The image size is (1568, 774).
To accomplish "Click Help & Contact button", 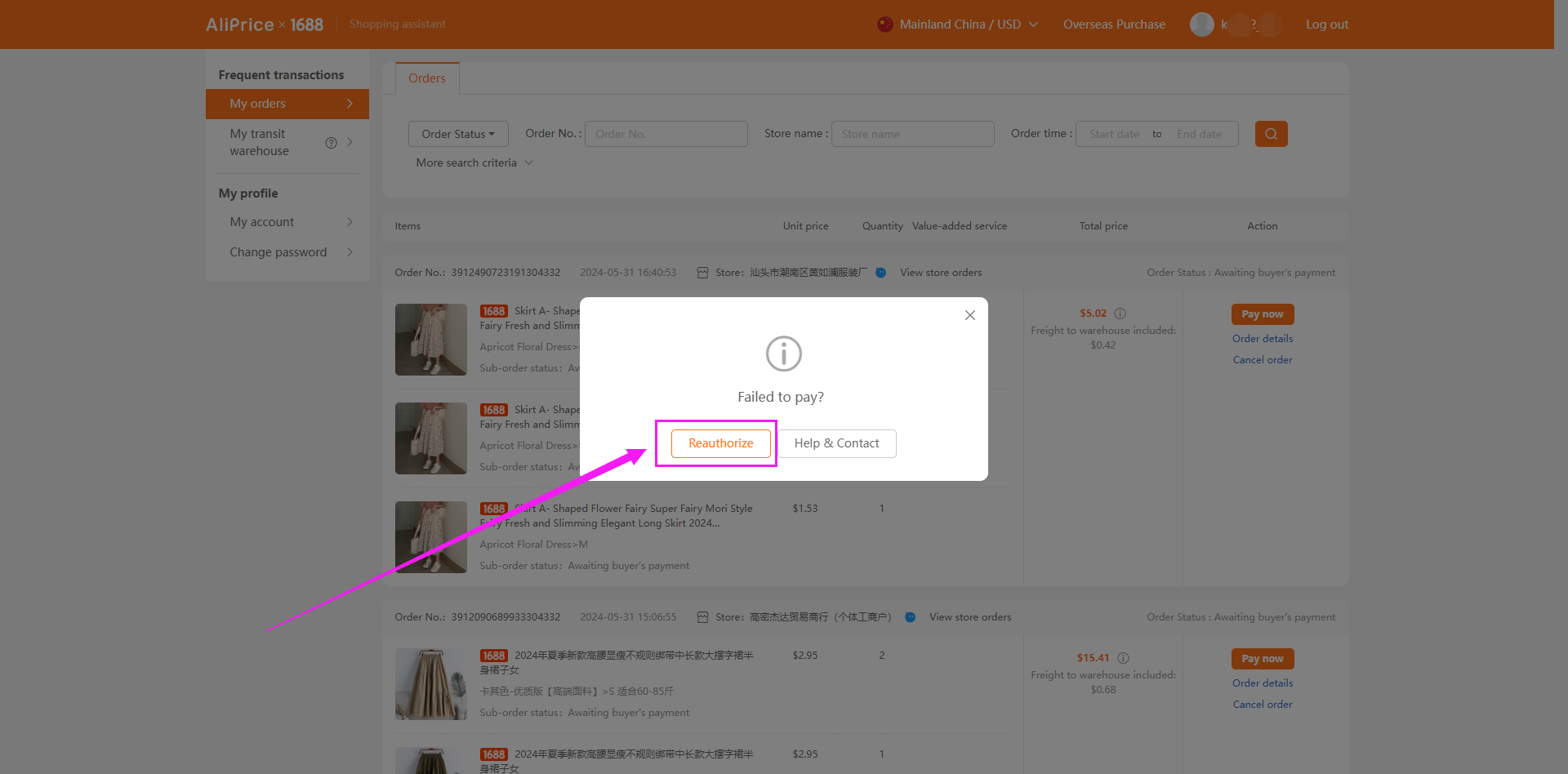I will point(836,443).
